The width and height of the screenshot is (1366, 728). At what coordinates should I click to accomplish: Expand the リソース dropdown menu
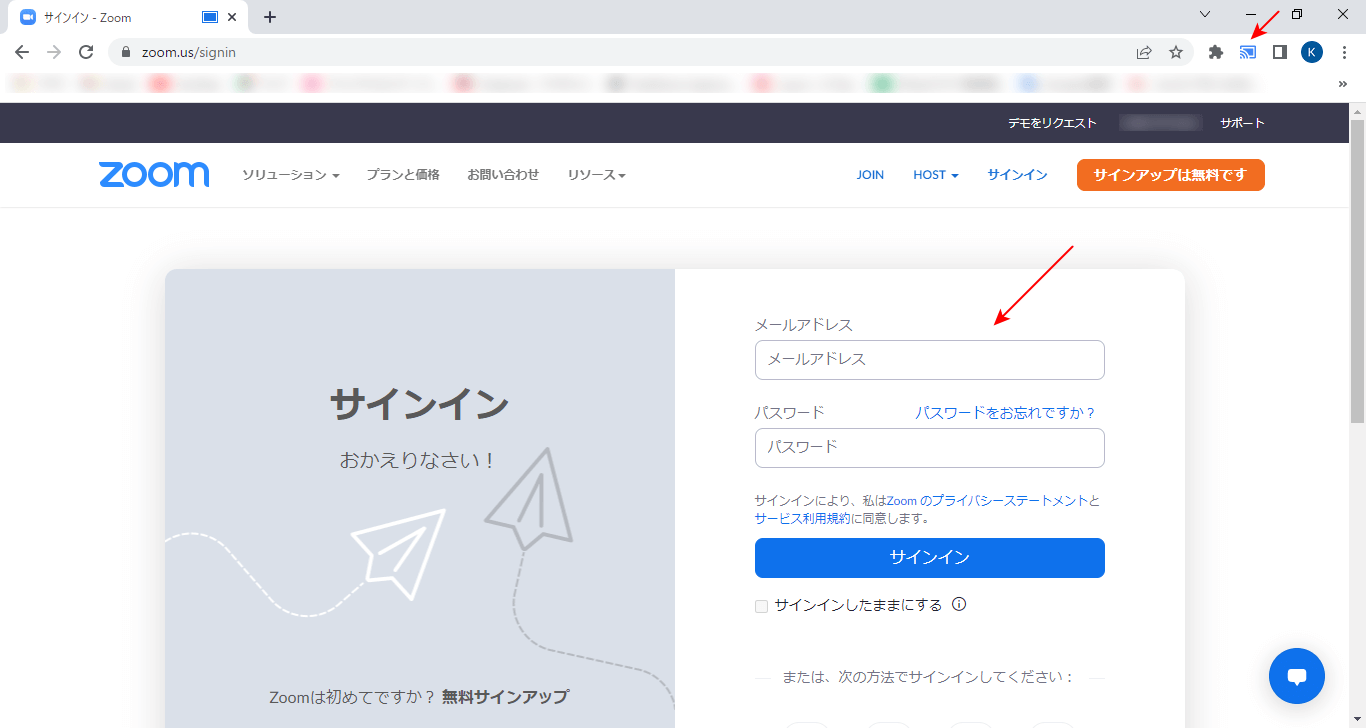(596, 174)
